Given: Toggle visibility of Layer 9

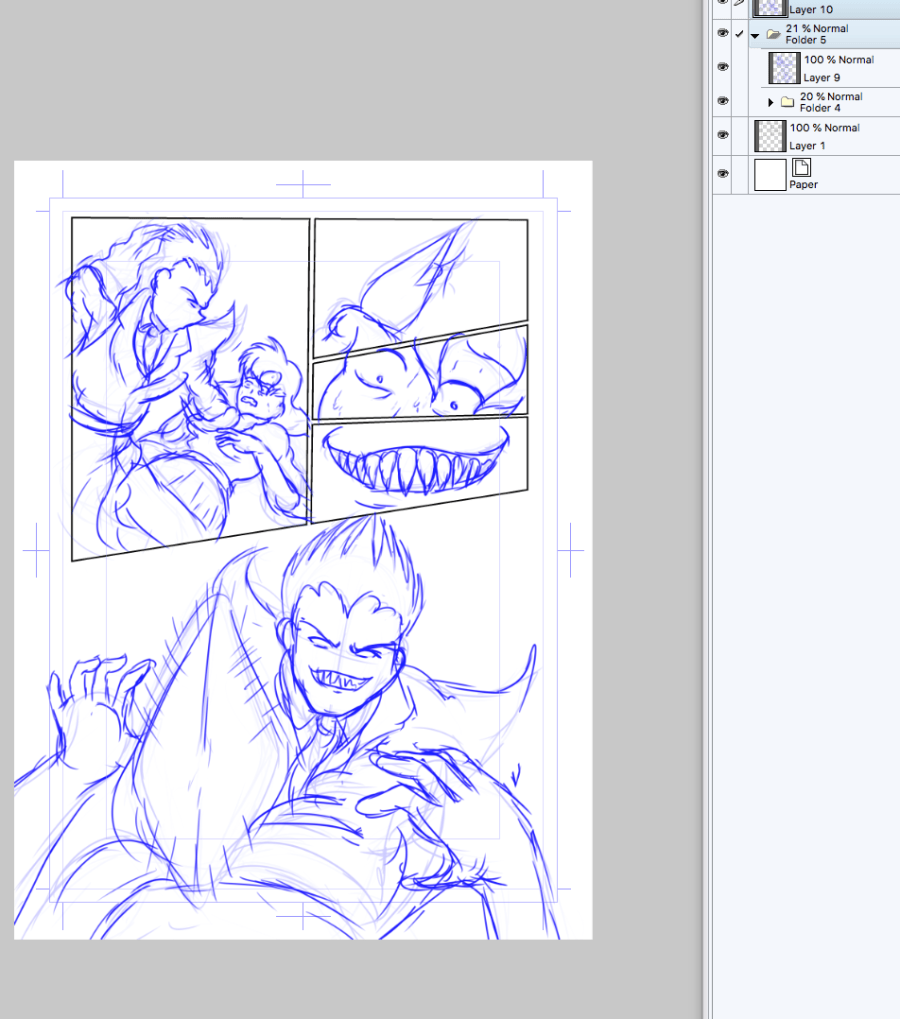Looking at the screenshot, I should (723, 67).
